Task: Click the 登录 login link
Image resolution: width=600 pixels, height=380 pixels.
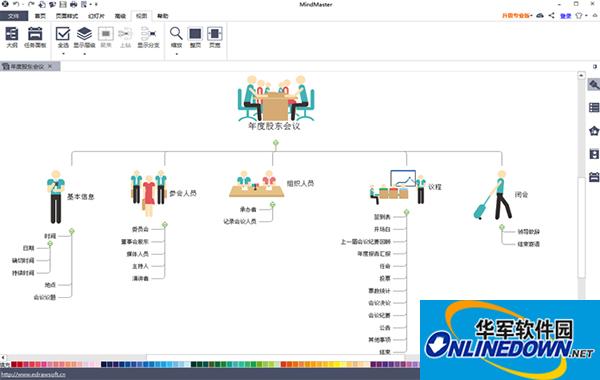Action: tap(566, 16)
